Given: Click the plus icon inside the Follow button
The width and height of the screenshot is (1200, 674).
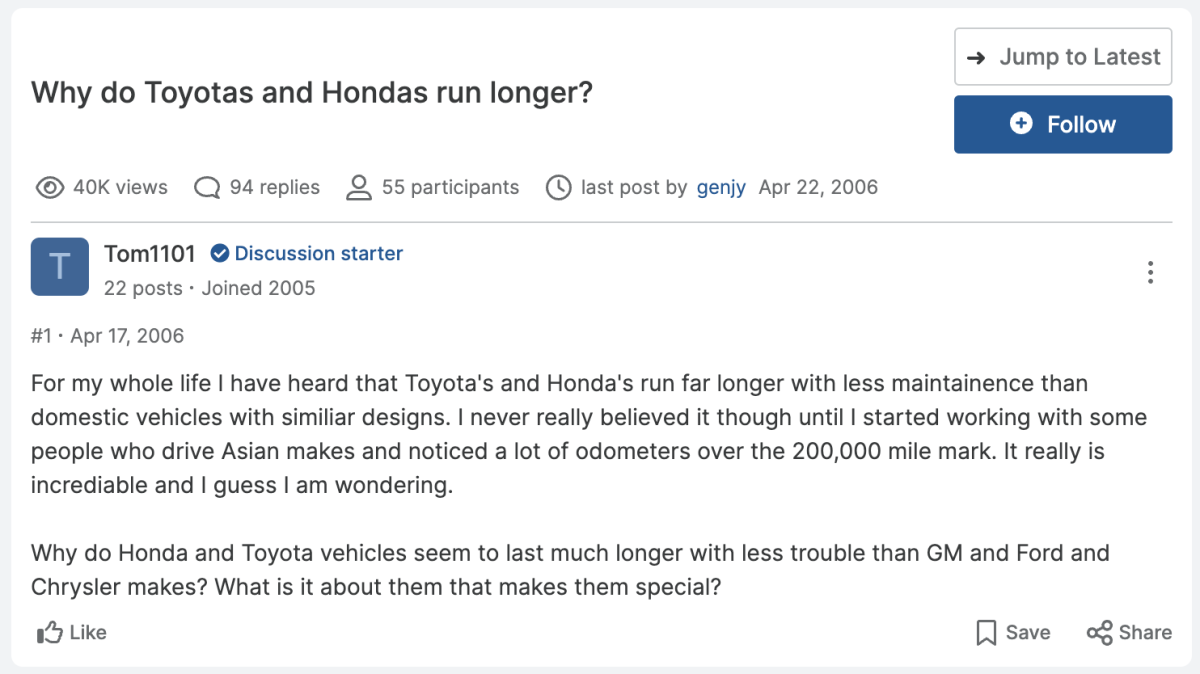Looking at the screenshot, I should pyautogui.click(x=1020, y=124).
